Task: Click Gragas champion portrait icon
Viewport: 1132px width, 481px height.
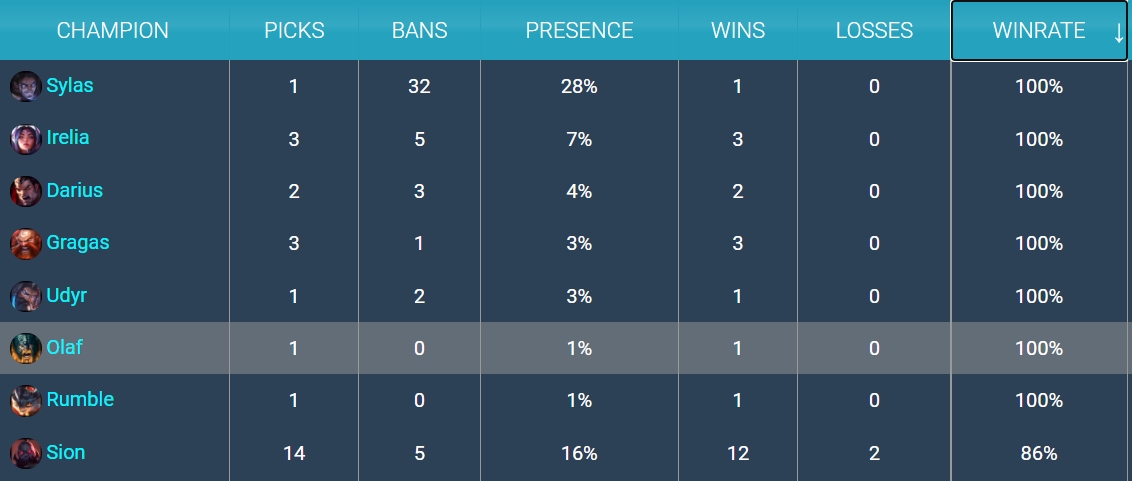Action: point(25,243)
